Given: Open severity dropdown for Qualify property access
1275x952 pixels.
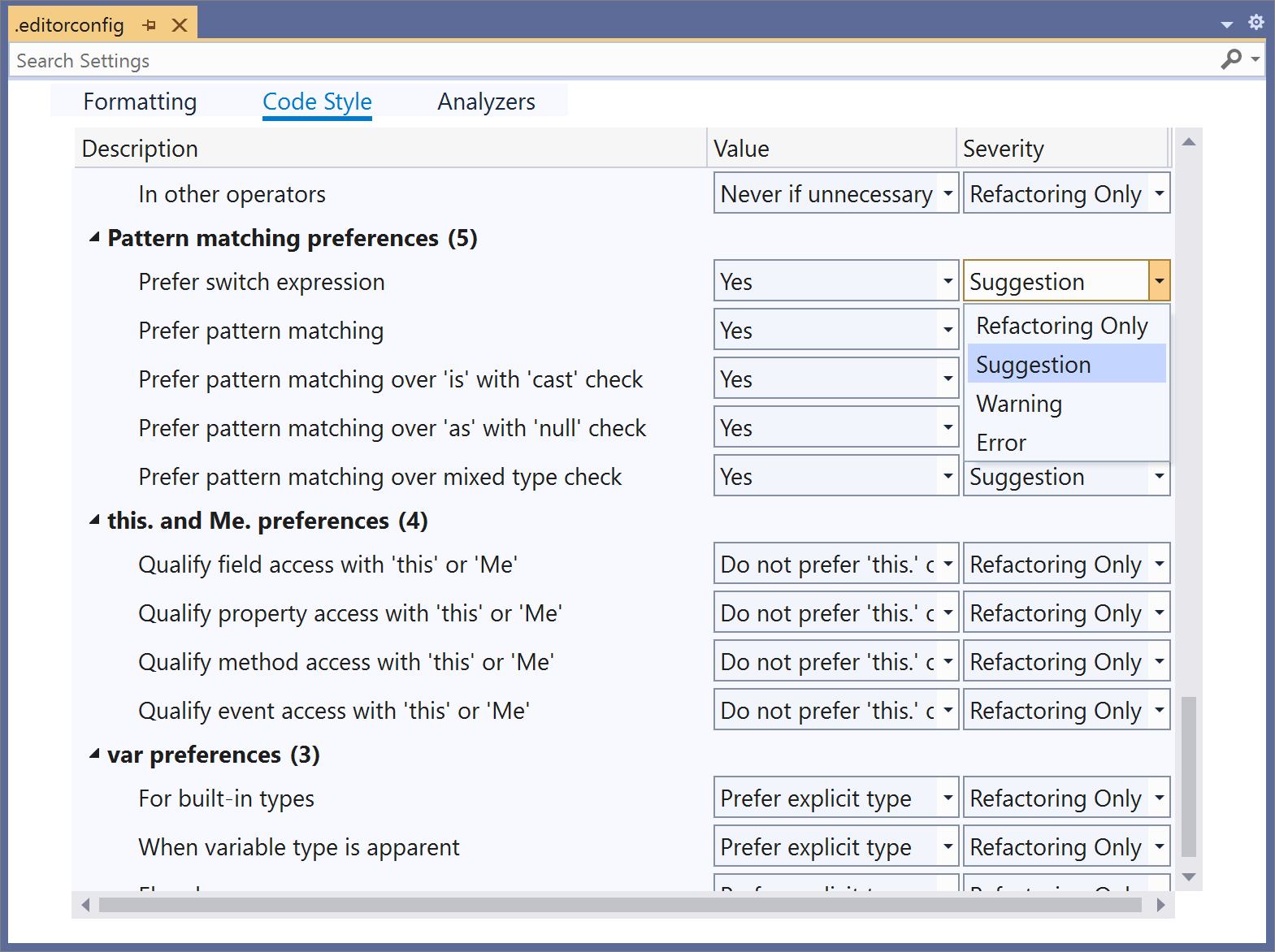Looking at the screenshot, I should click(1159, 612).
